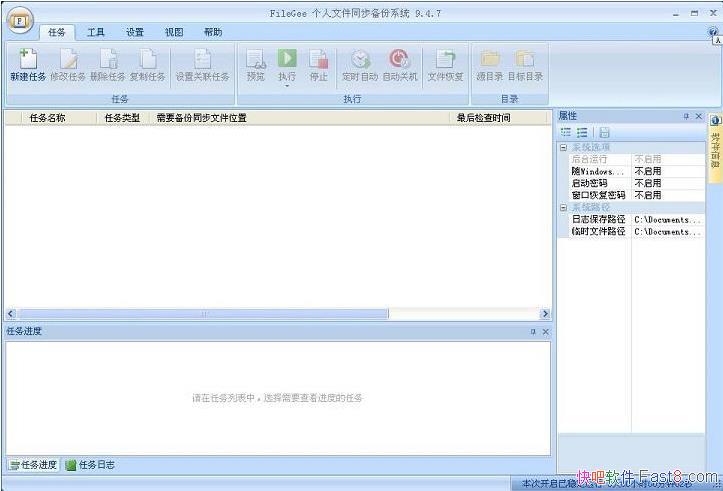Image resolution: width=723 pixels, height=491 pixels.
Task: Open the 设置 ribbon tab
Action: (135, 32)
